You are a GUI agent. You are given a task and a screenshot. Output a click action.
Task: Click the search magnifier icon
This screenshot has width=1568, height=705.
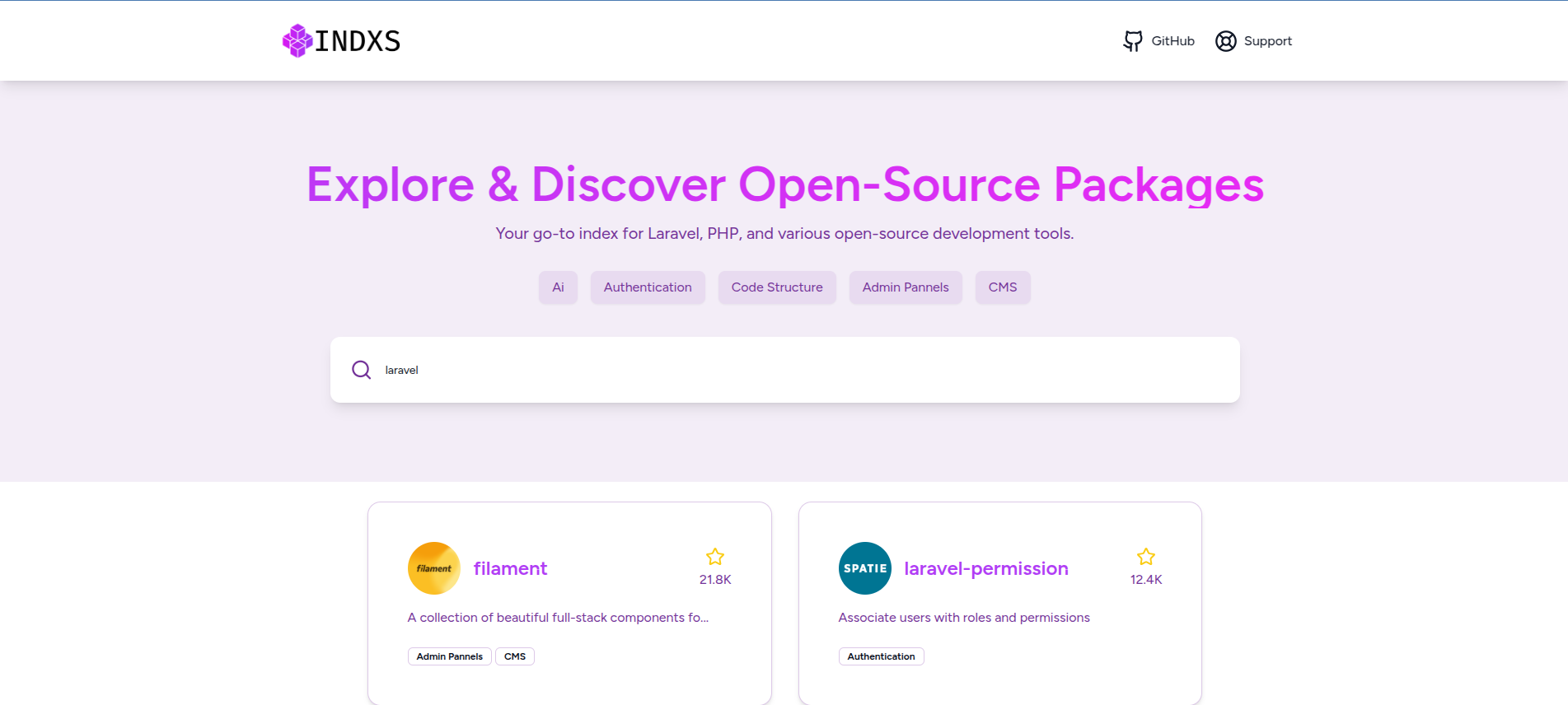click(x=361, y=370)
